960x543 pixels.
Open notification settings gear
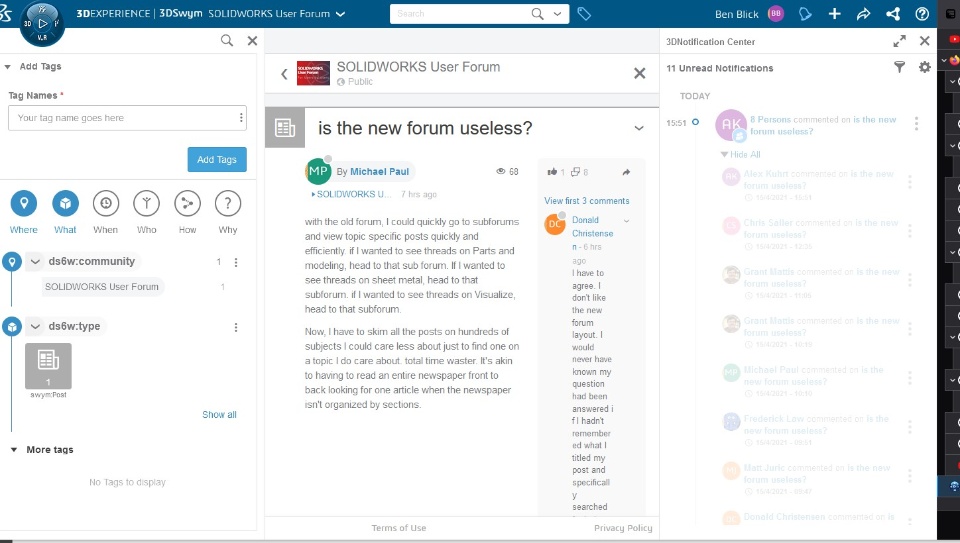924,67
